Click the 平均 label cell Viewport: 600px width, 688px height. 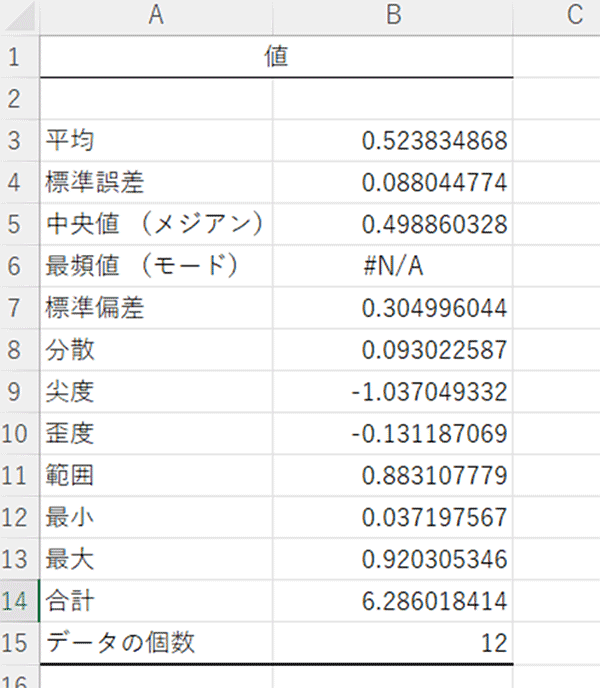[x=156, y=140]
